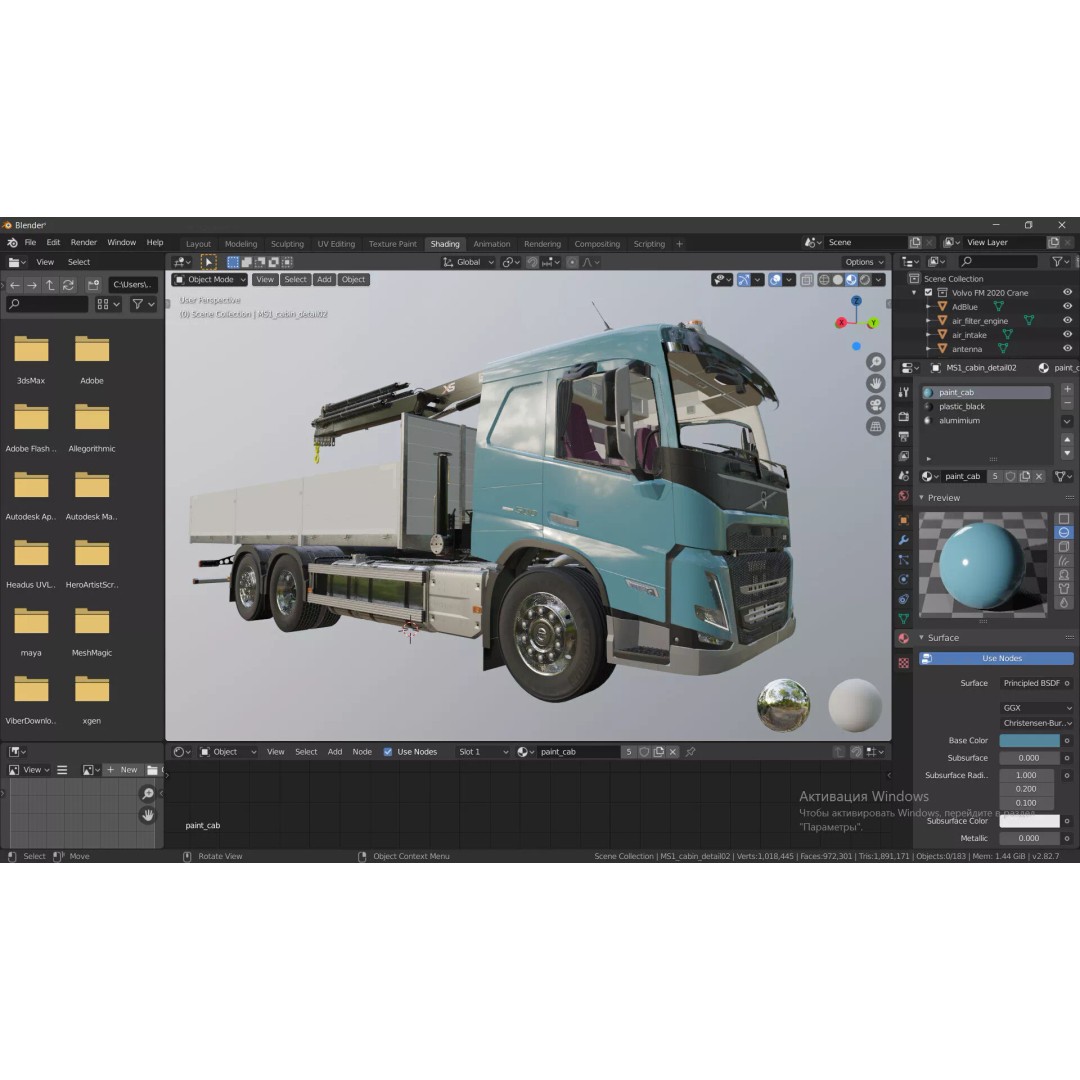Image resolution: width=1080 pixels, height=1080 pixels.
Task: Open Object Mode dropdown
Action: point(209,280)
